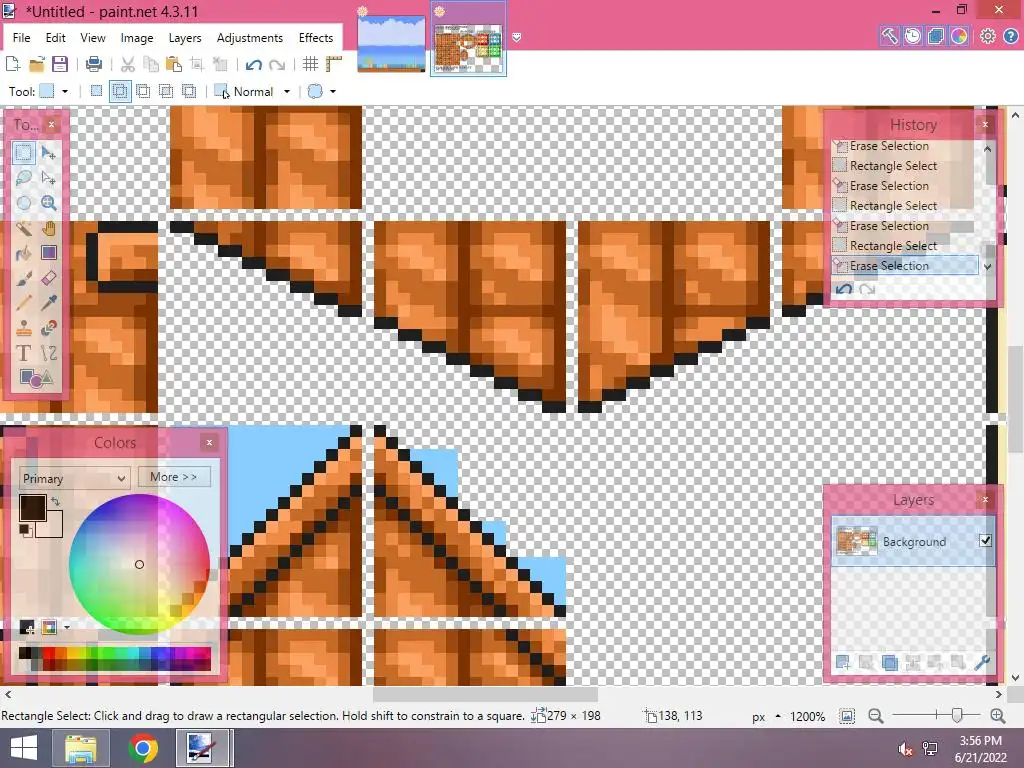Viewport: 1024px width, 768px height.
Task: Open the View menu
Action: coord(93,38)
